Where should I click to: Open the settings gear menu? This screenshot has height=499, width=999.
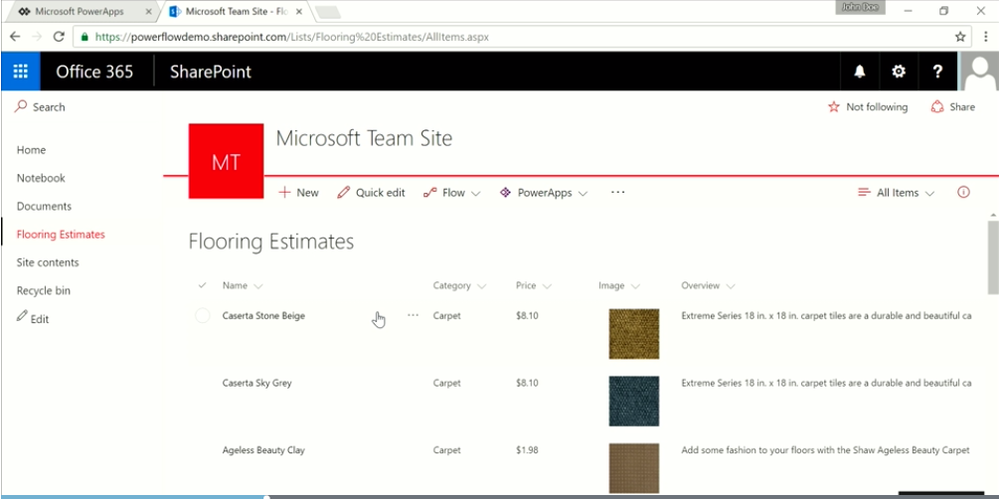[x=898, y=71]
